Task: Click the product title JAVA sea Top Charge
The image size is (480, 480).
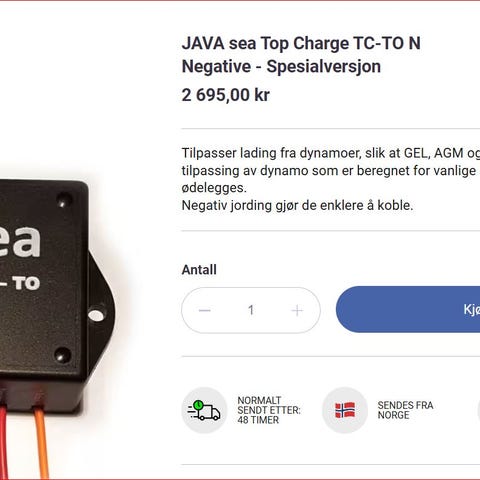Action: (x=301, y=43)
